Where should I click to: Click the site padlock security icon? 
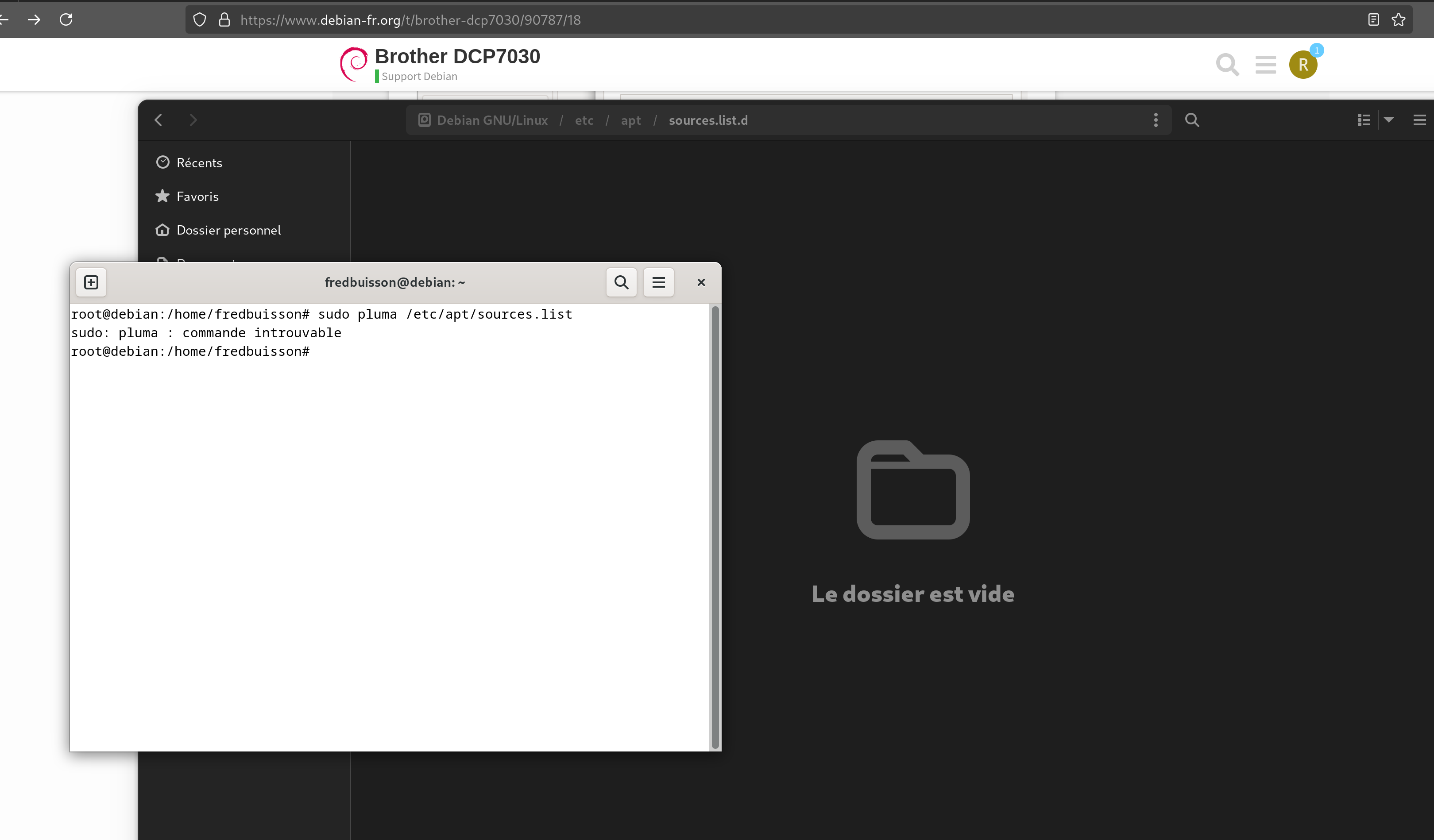click(x=224, y=20)
